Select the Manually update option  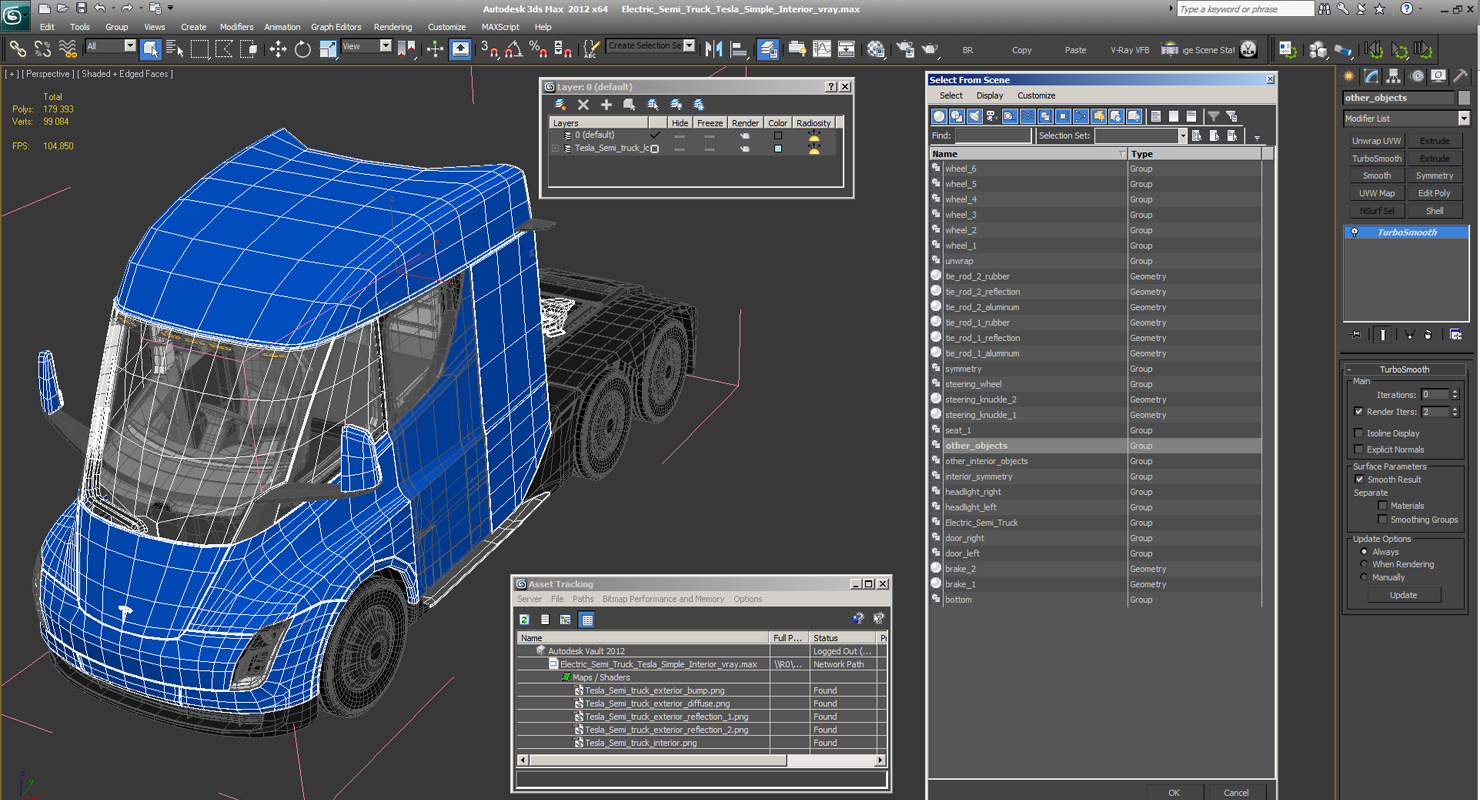point(1364,577)
